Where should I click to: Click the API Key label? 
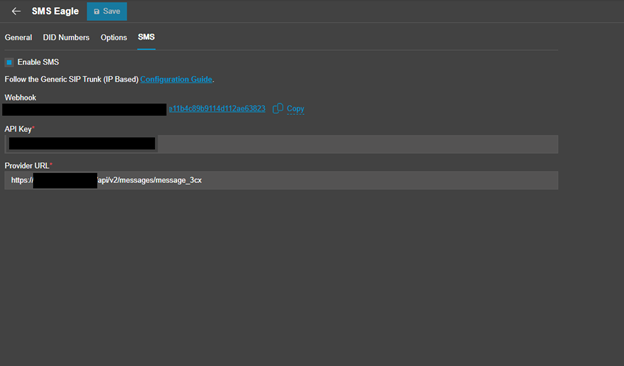(x=18, y=129)
